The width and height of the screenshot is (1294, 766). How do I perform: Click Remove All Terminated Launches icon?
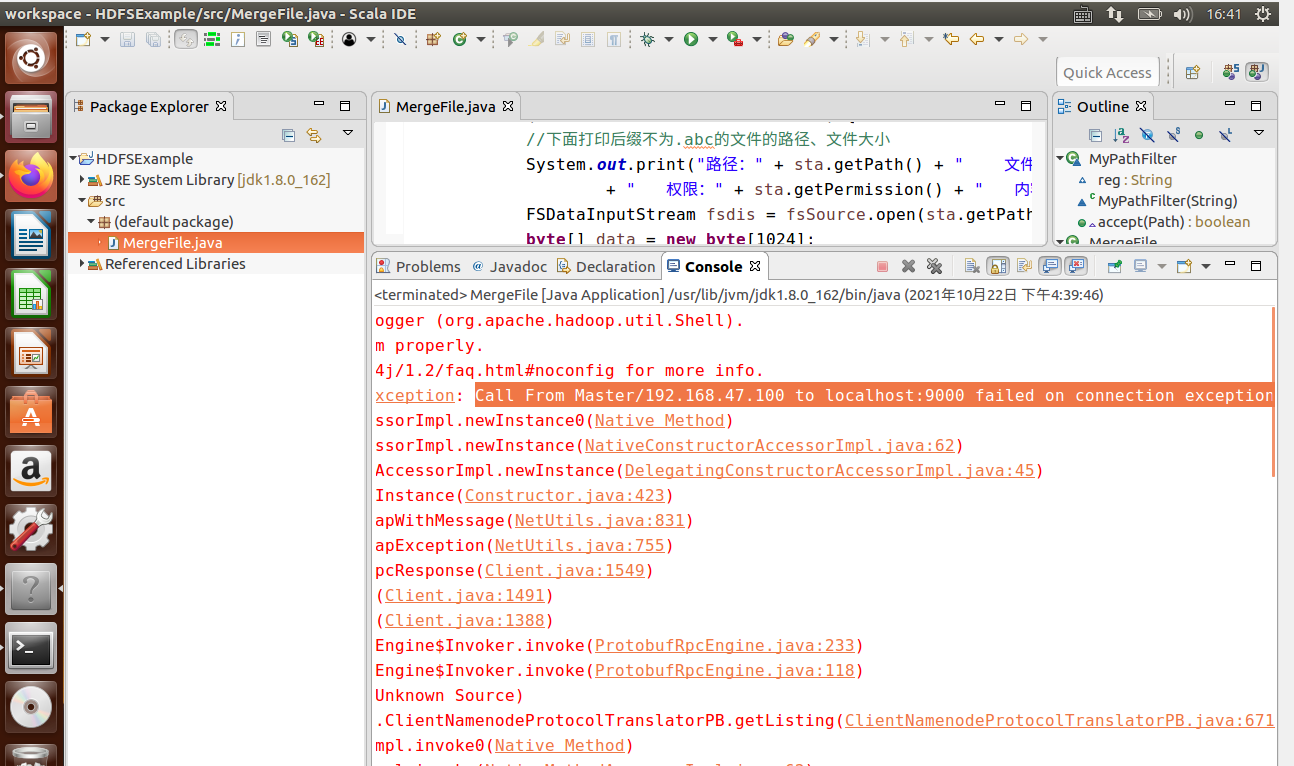(934, 266)
